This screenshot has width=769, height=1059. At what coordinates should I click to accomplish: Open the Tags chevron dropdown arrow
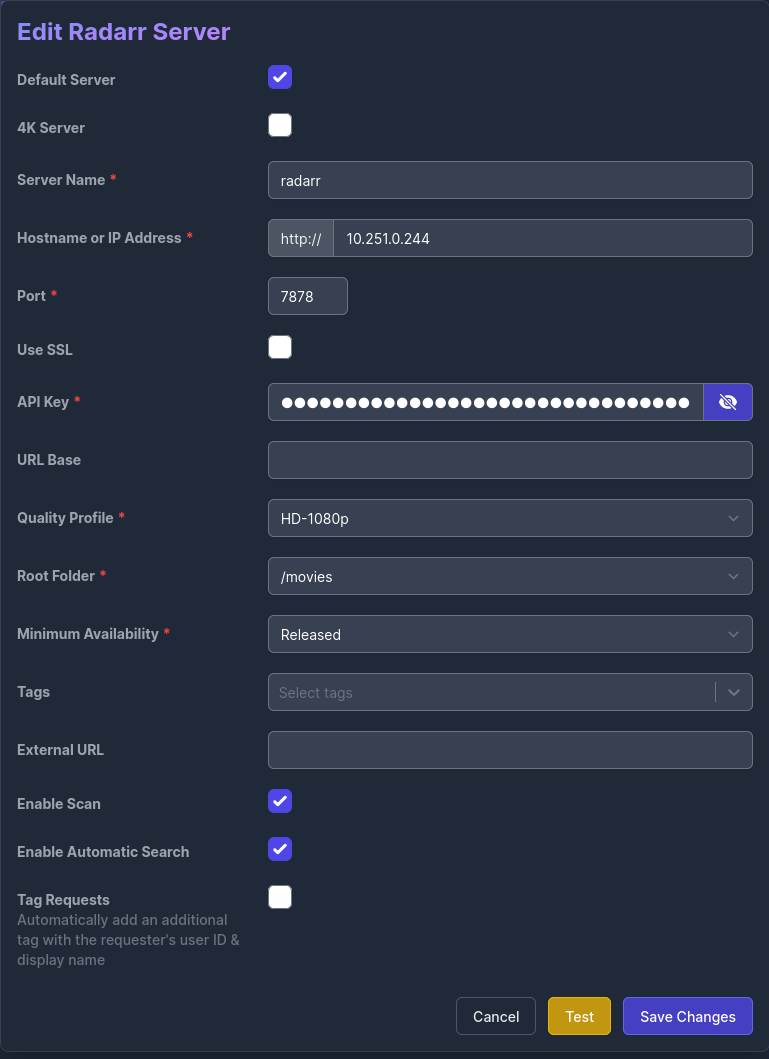734,692
